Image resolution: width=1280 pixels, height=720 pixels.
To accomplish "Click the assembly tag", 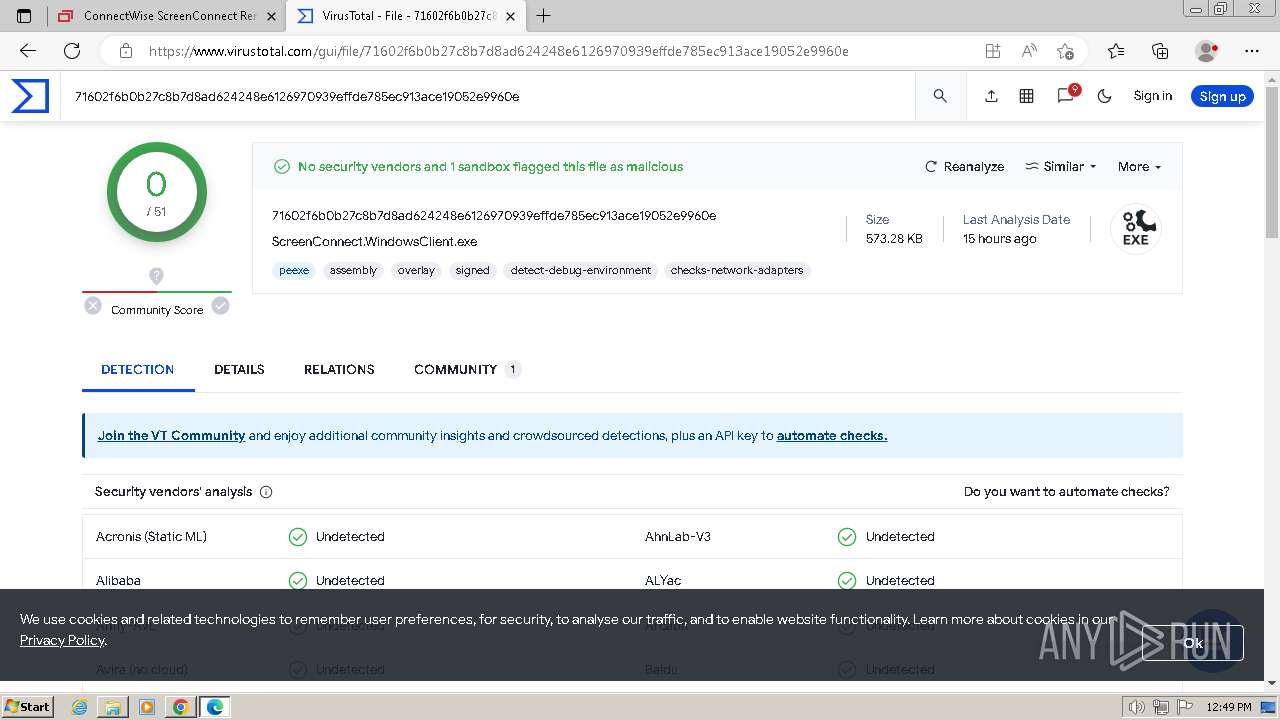I will coord(353,270).
